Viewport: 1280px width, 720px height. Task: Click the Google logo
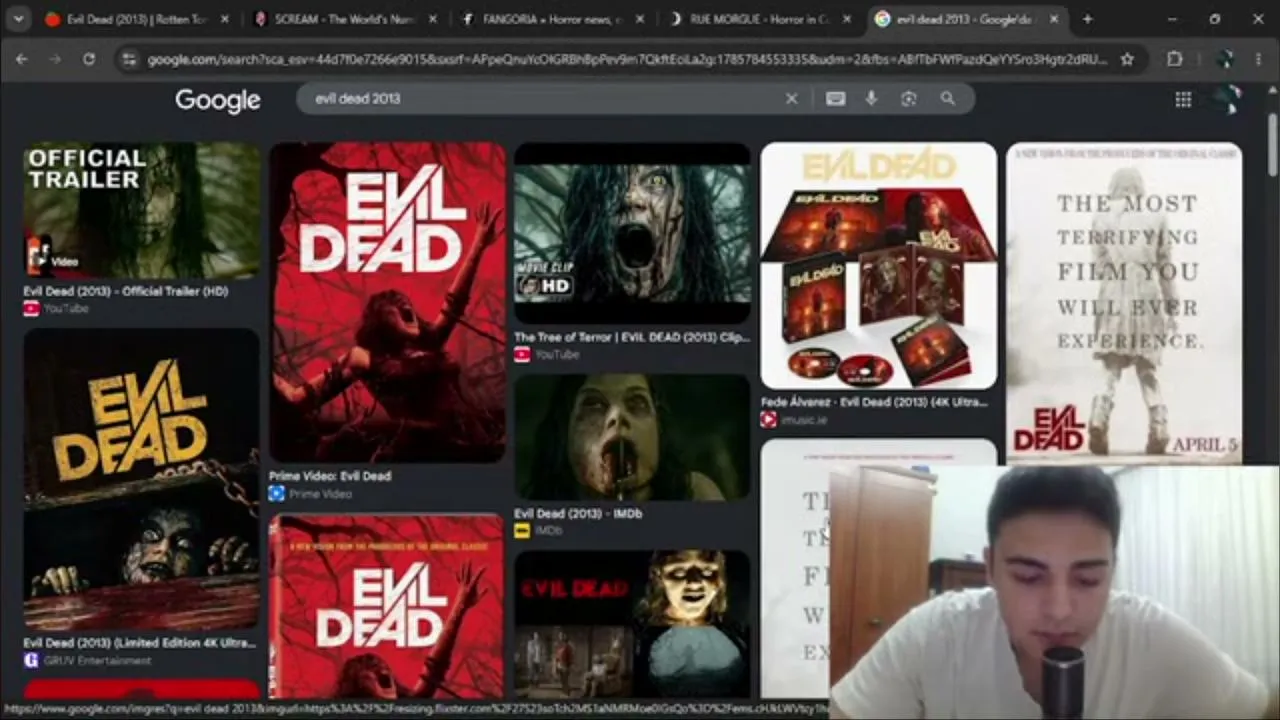coord(218,100)
